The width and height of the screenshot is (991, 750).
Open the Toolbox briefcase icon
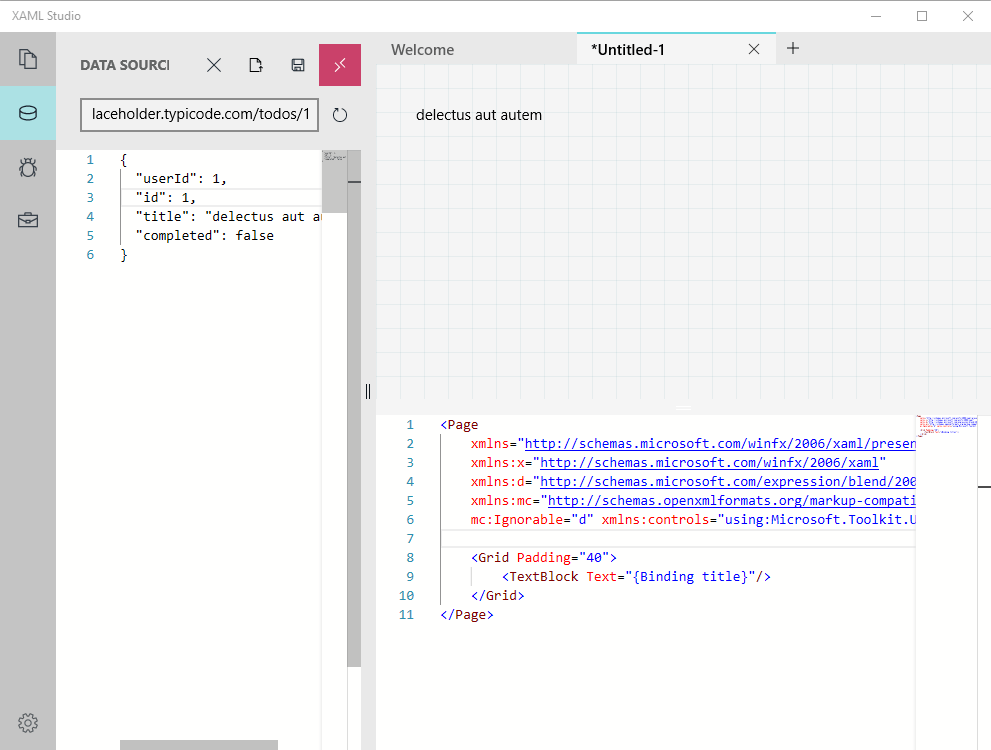pyautogui.click(x=28, y=221)
